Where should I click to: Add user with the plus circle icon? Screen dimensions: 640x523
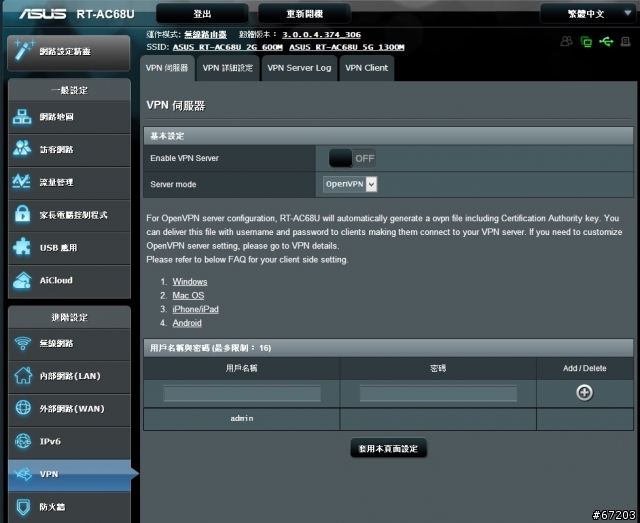(x=584, y=393)
